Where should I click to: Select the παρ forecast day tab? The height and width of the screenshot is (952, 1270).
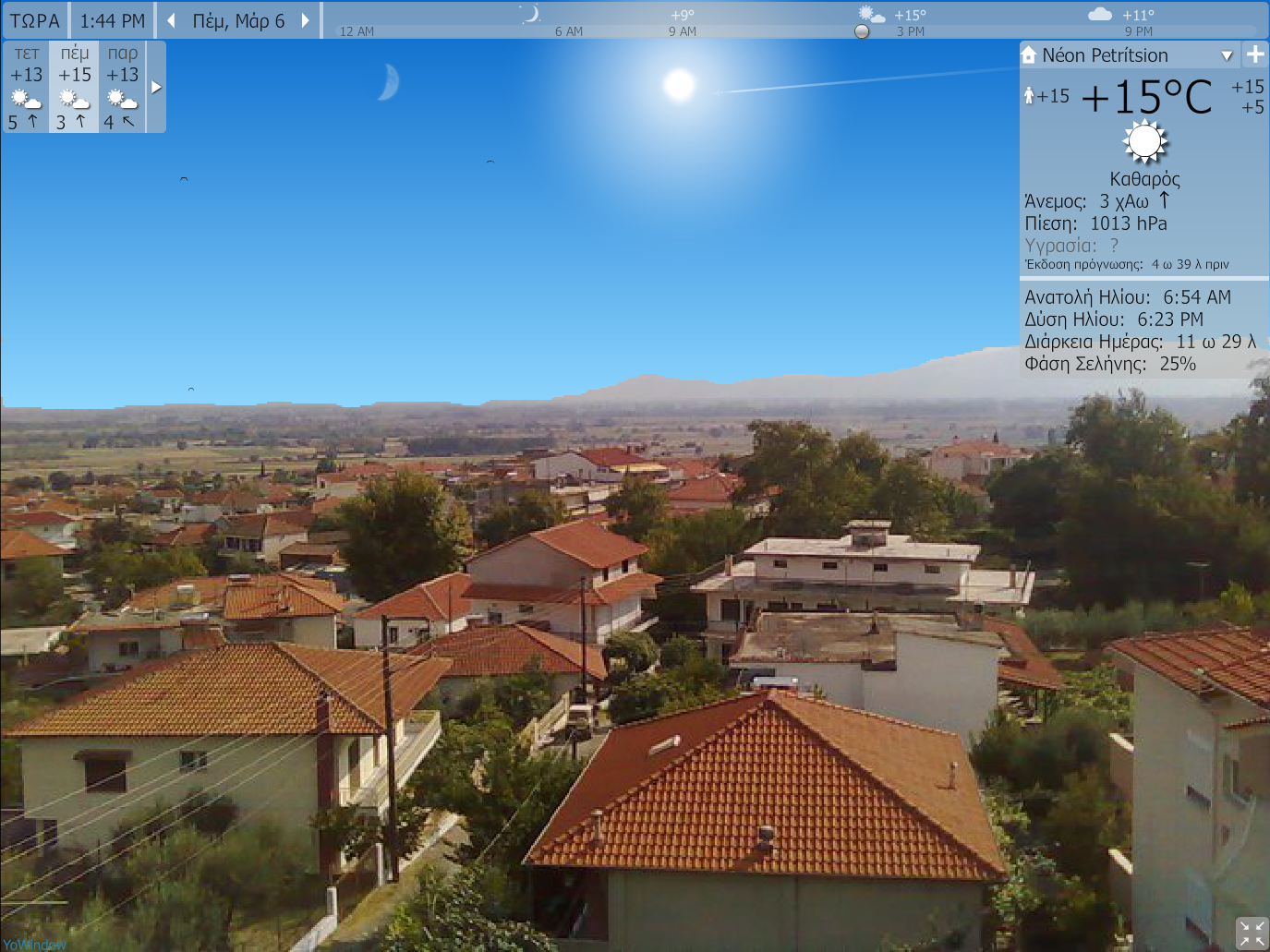[x=122, y=87]
